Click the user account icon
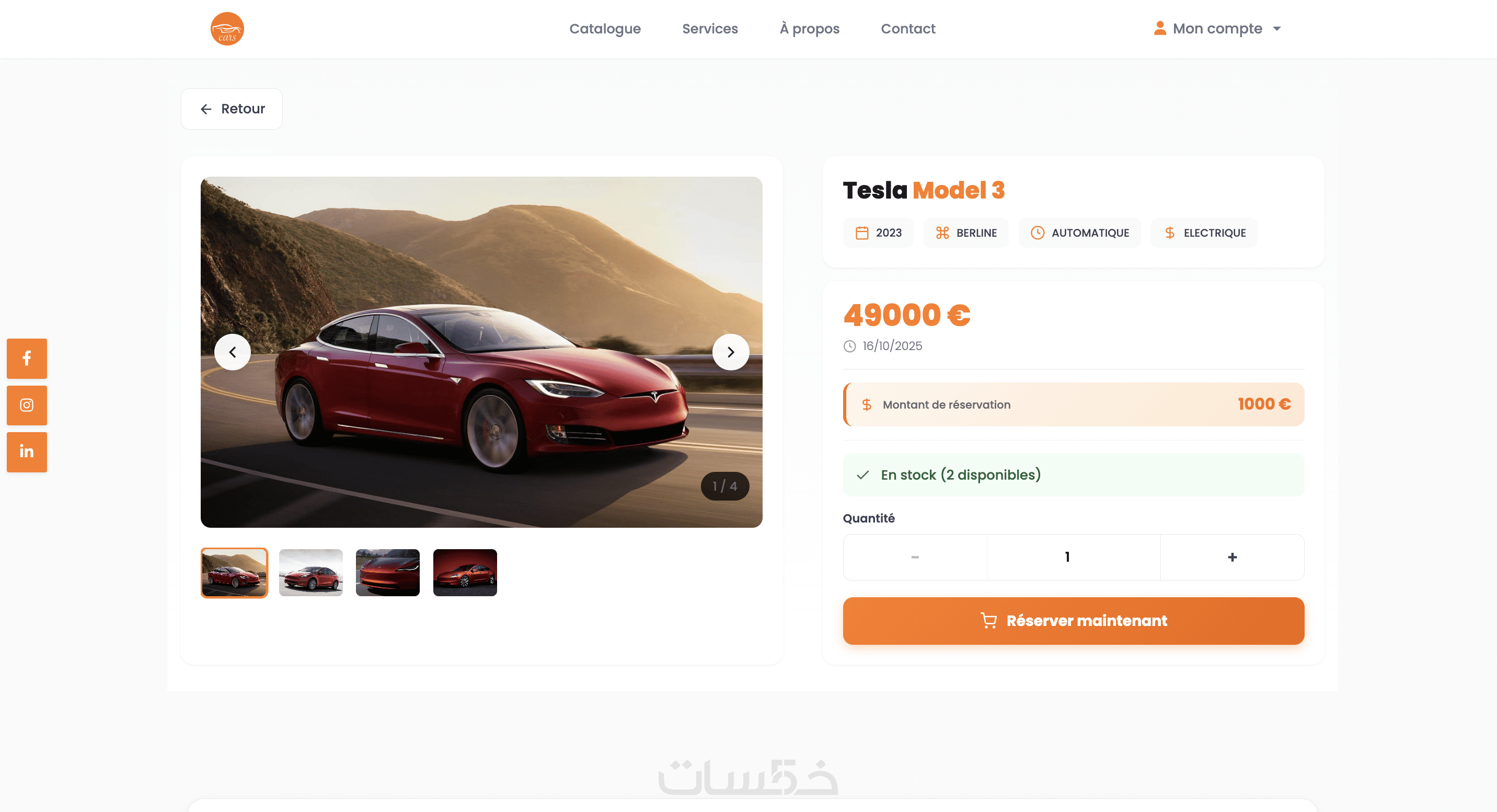 pyautogui.click(x=1159, y=28)
